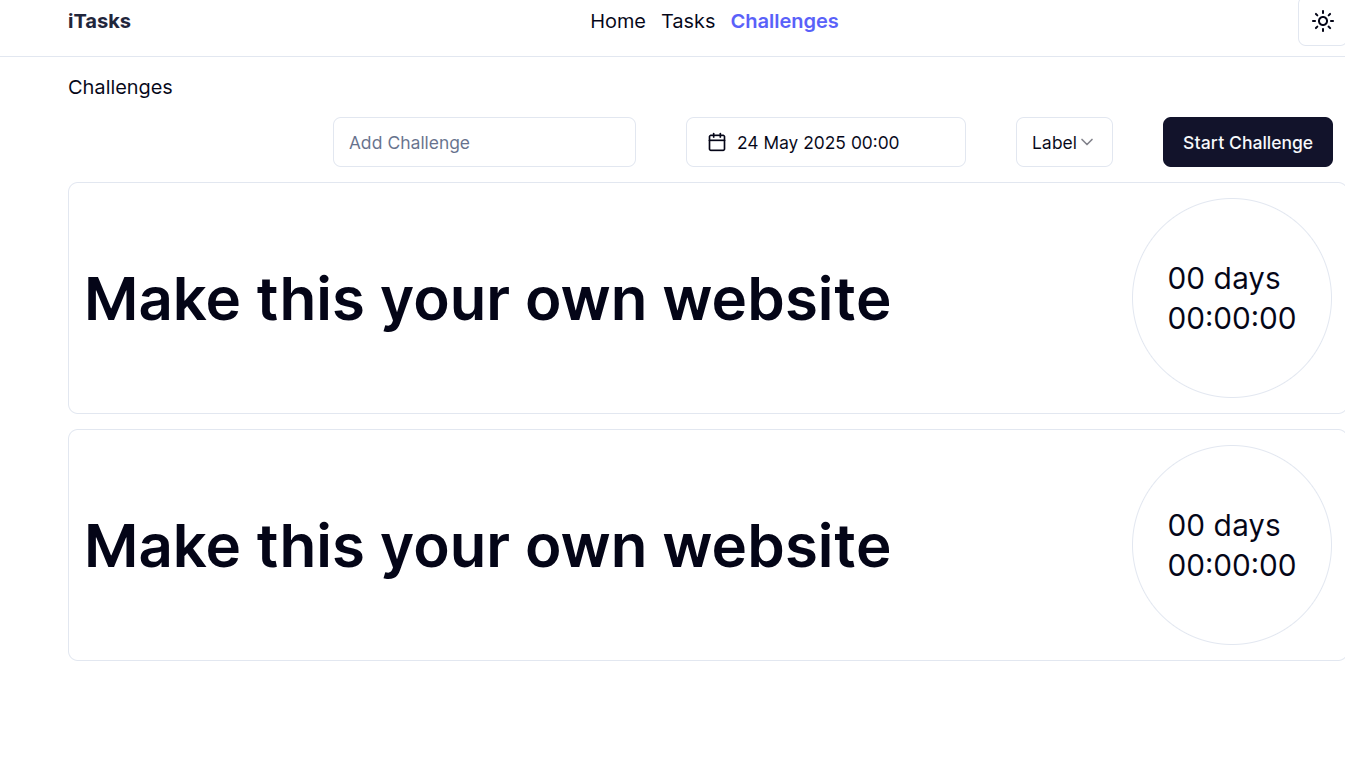
Task: Toggle the sun theme icon
Action: click(1322, 22)
